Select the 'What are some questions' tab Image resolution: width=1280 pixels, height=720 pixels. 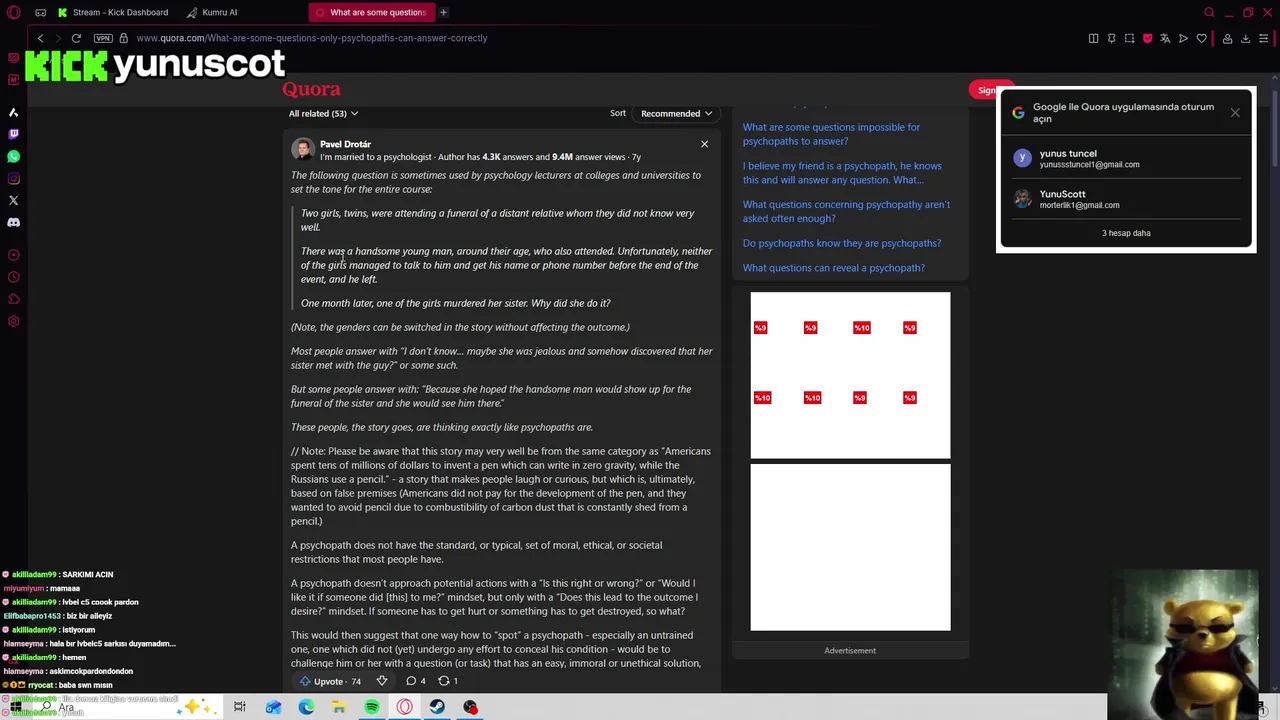click(370, 12)
